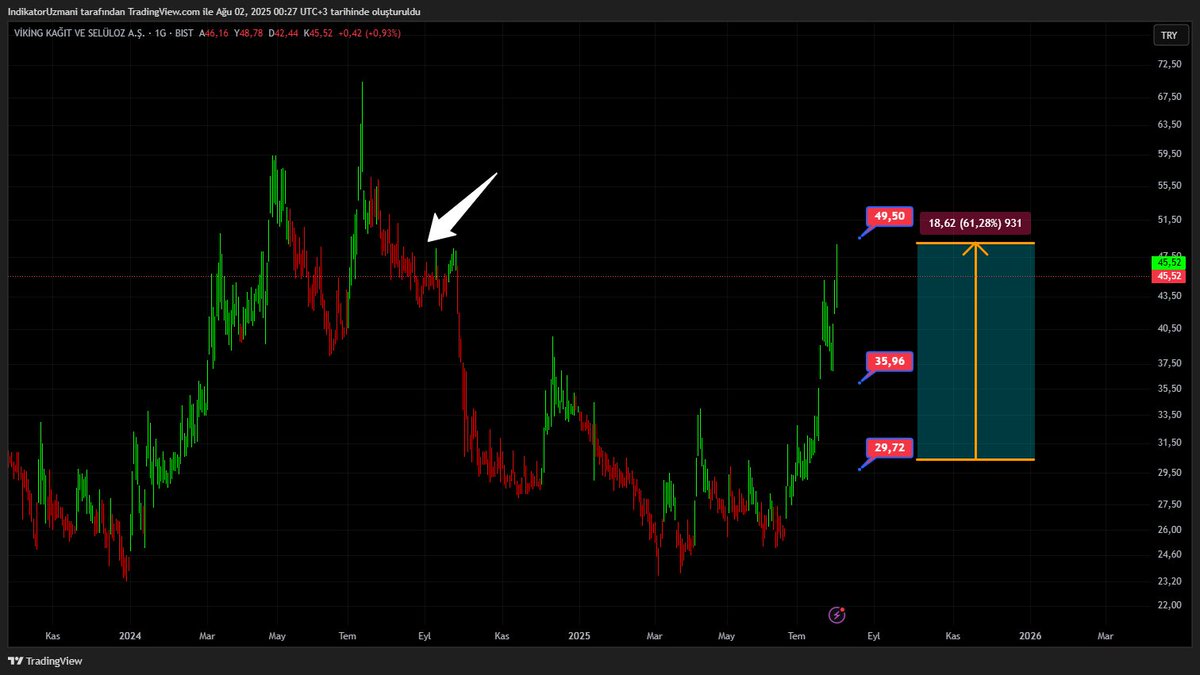Viewport: 1200px width, 675px height.
Task: Click the 55,50 price axis value
Action: click(x=1168, y=186)
